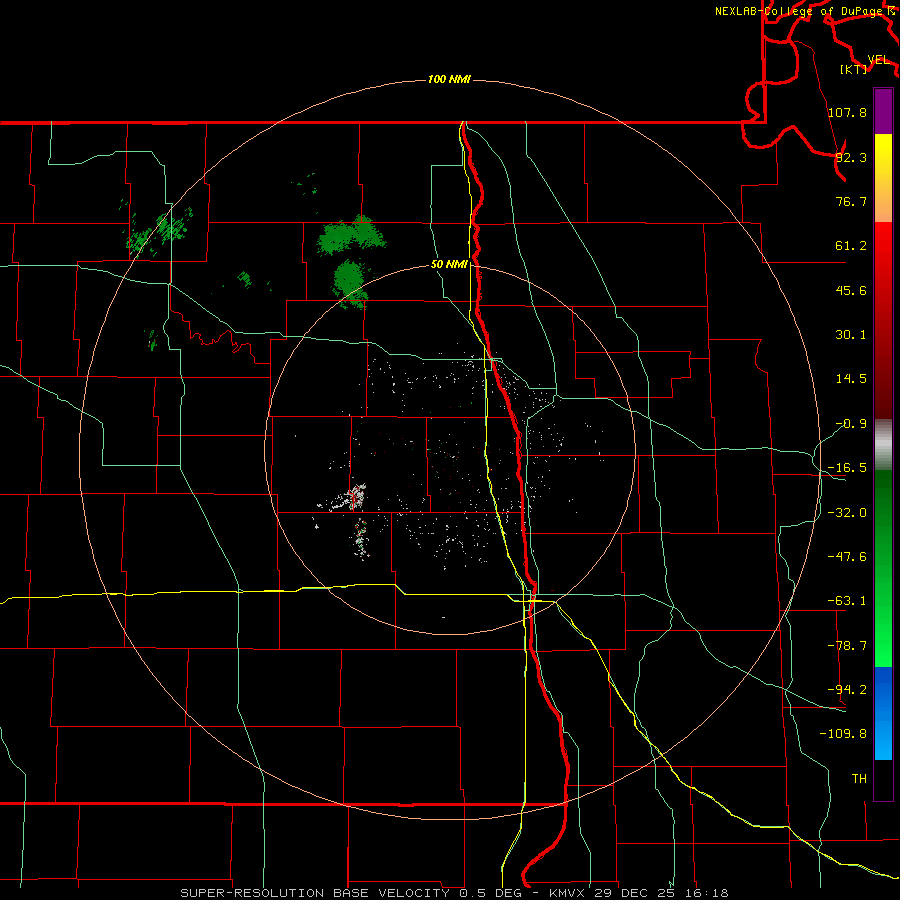Click the purple segment of the color bar
This screenshot has width=900, height=900.
click(883, 112)
